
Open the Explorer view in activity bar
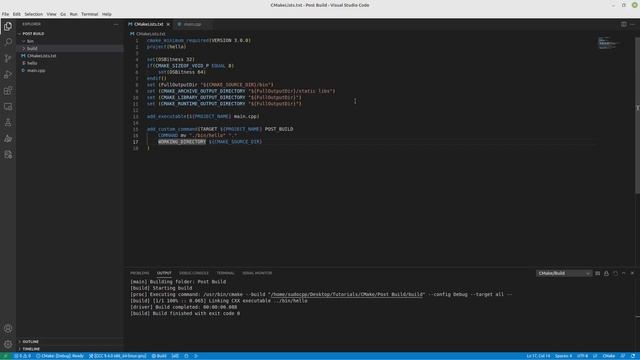point(8,27)
